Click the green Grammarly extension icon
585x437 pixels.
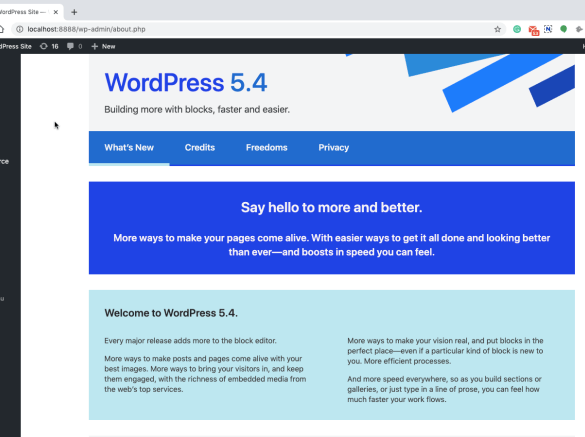[x=517, y=29]
